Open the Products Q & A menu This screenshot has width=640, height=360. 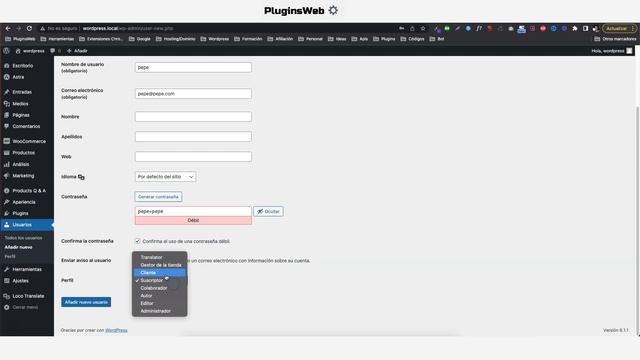[x=29, y=191]
